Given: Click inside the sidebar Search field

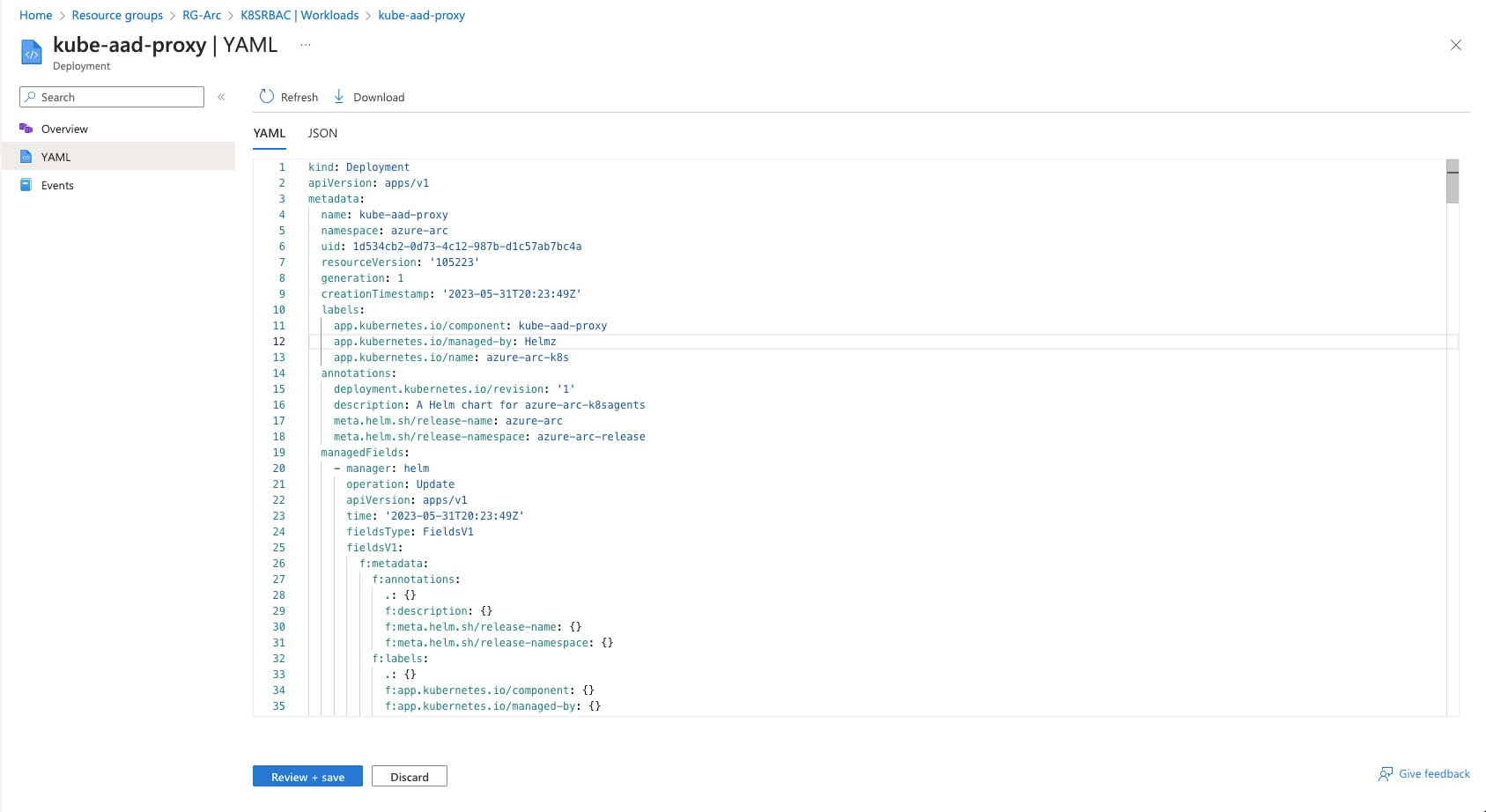Looking at the screenshot, I should [x=115, y=97].
